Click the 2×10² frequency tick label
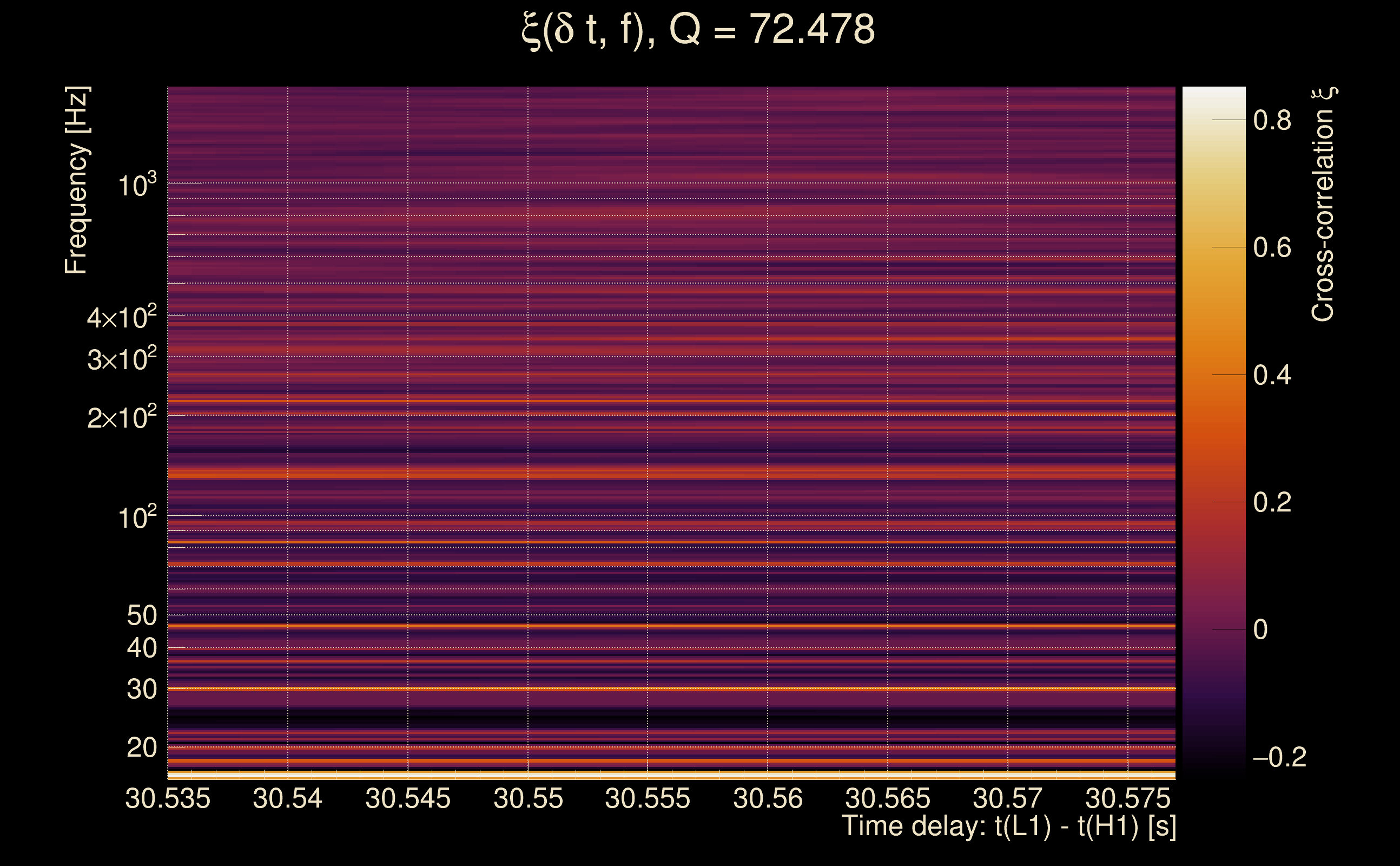This screenshot has width=1400, height=866. coord(121,417)
